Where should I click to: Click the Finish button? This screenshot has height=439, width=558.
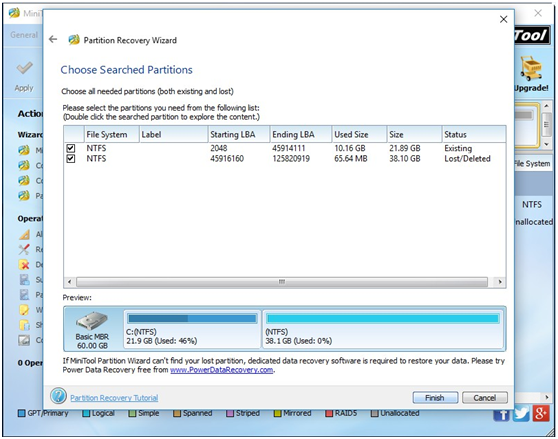tap(435, 397)
